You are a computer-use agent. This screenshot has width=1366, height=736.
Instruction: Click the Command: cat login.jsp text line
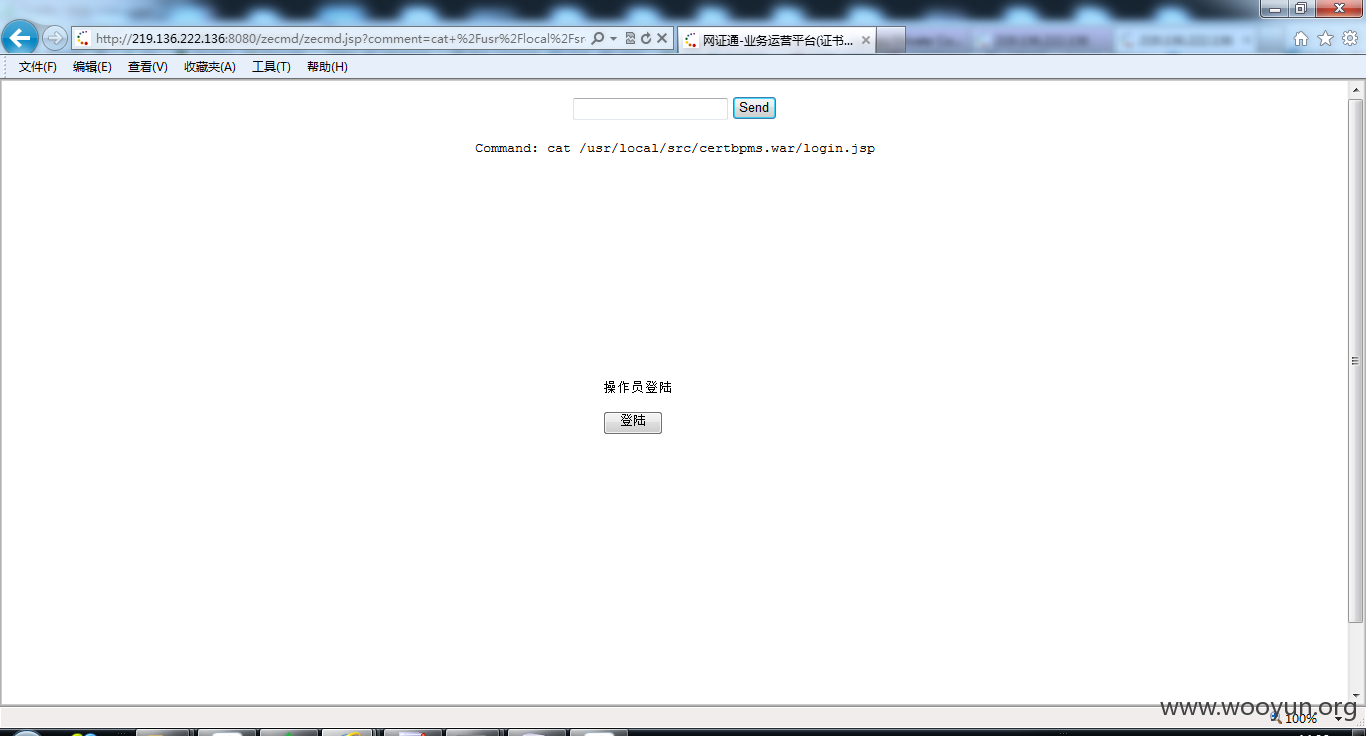675,148
